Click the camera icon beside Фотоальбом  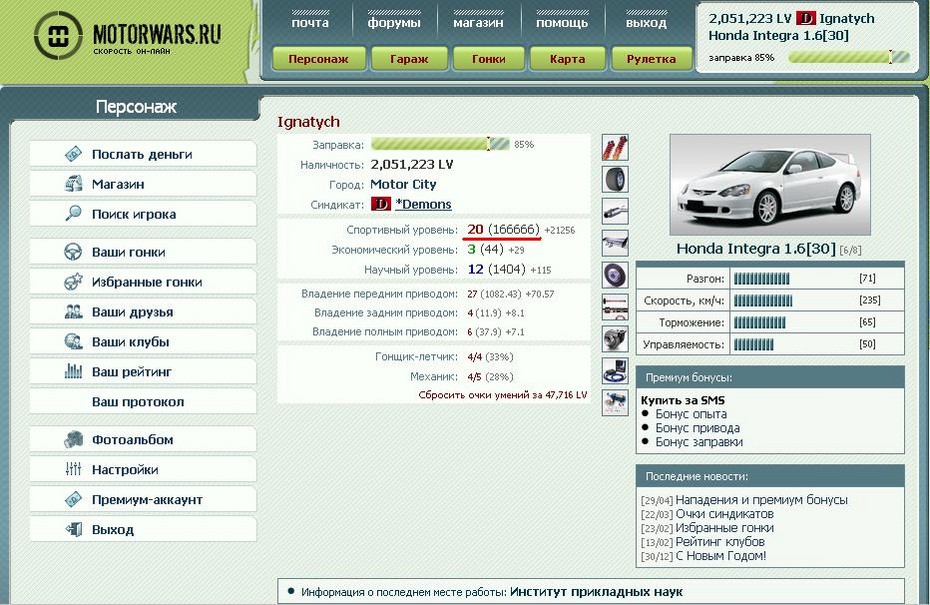[73, 440]
